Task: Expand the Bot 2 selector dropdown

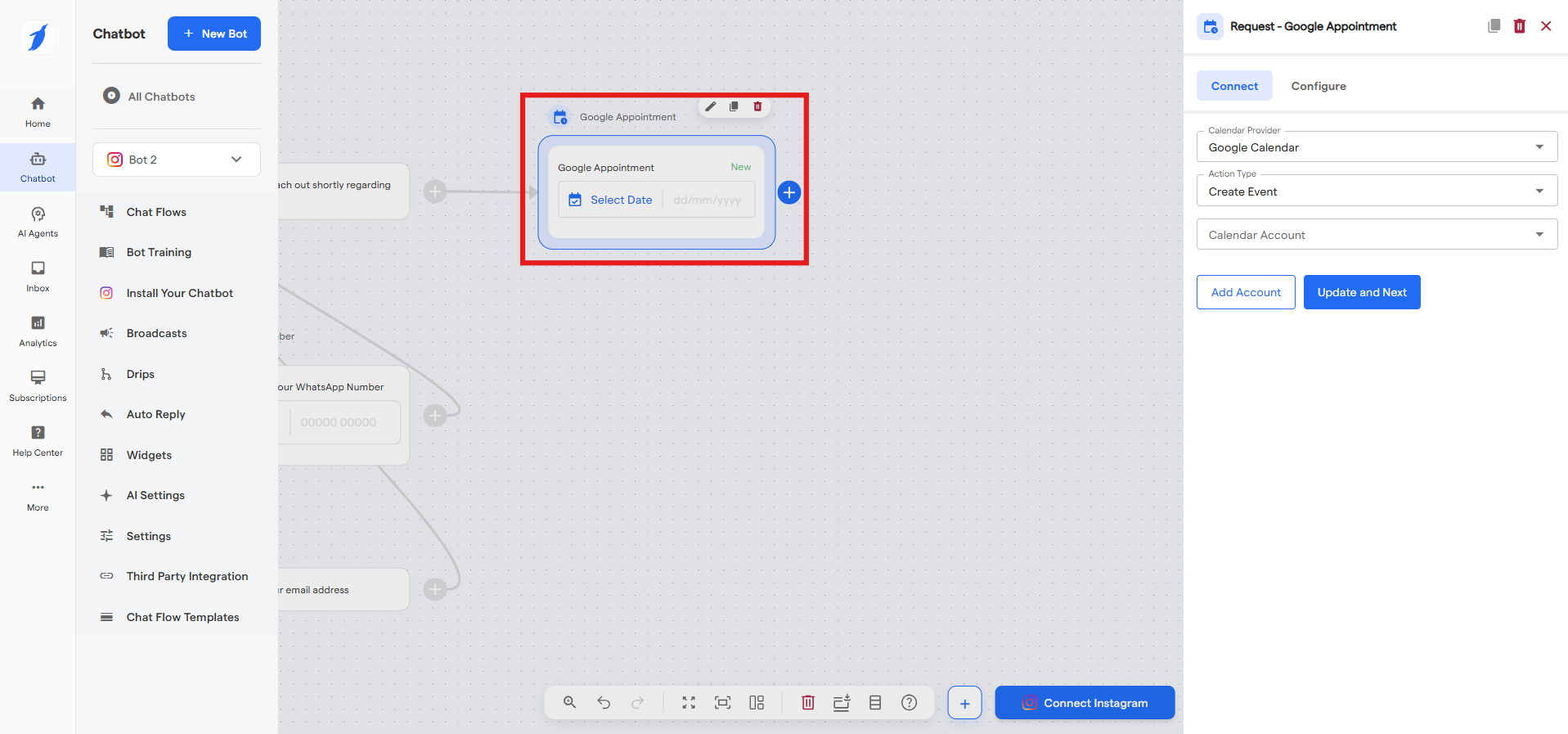Action: [x=177, y=160]
